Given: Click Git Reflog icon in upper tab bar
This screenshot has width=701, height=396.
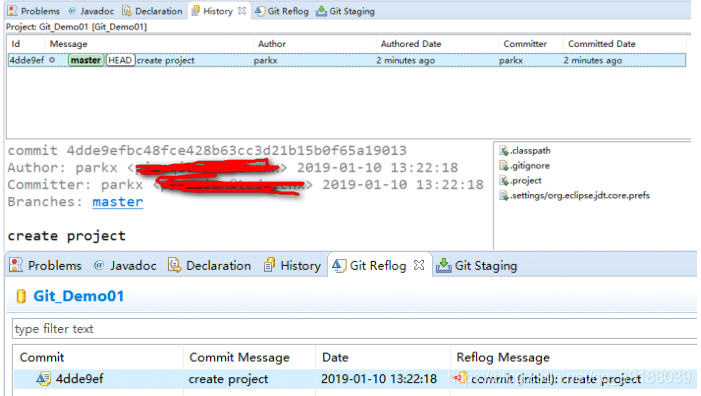Looking at the screenshot, I should 260,11.
